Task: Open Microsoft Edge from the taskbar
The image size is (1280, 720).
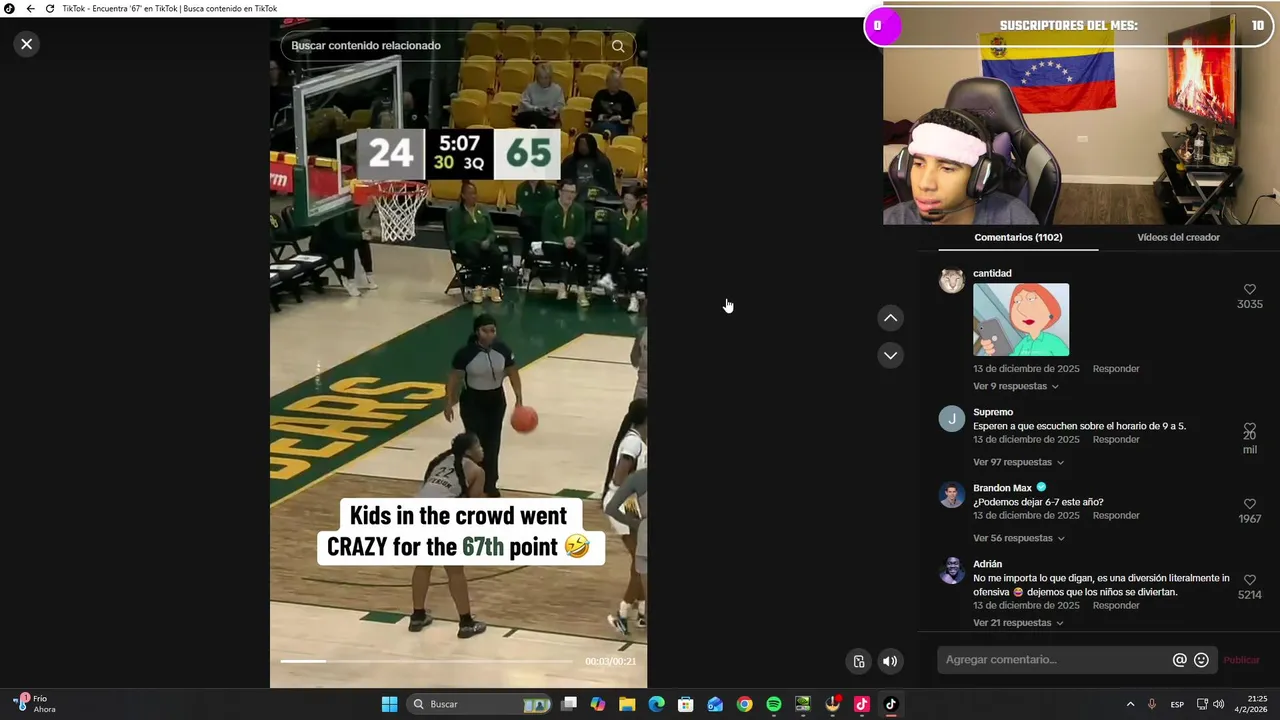Action: coord(656,704)
